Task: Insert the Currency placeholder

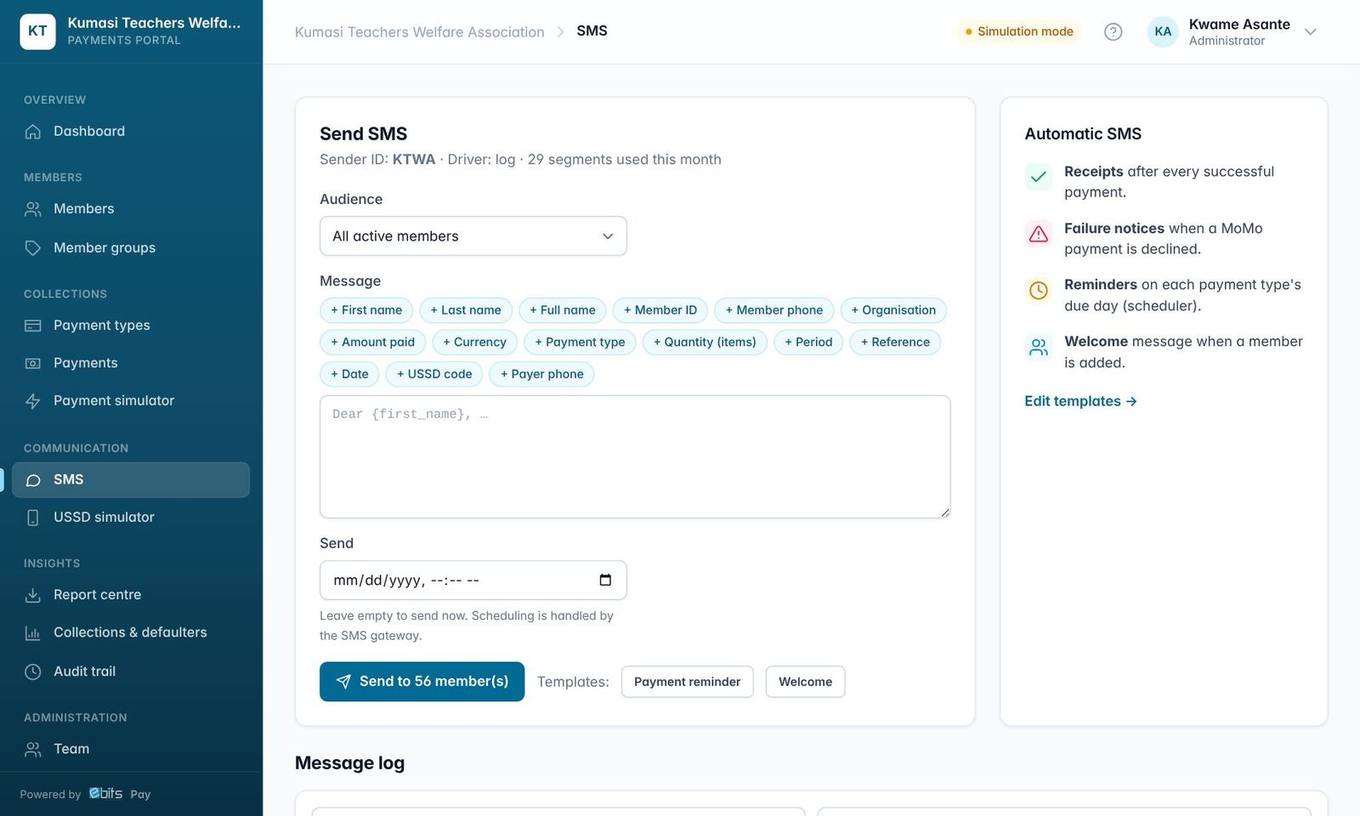Action: point(475,342)
